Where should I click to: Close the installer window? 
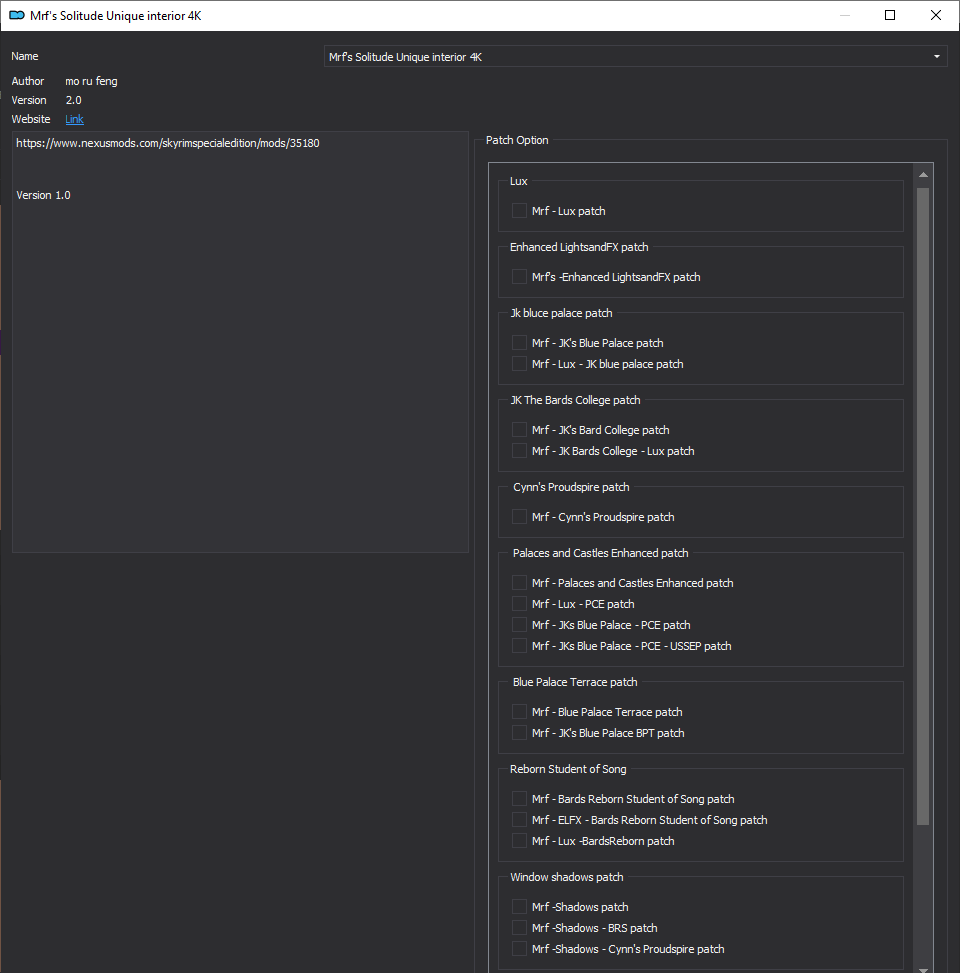tap(936, 16)
